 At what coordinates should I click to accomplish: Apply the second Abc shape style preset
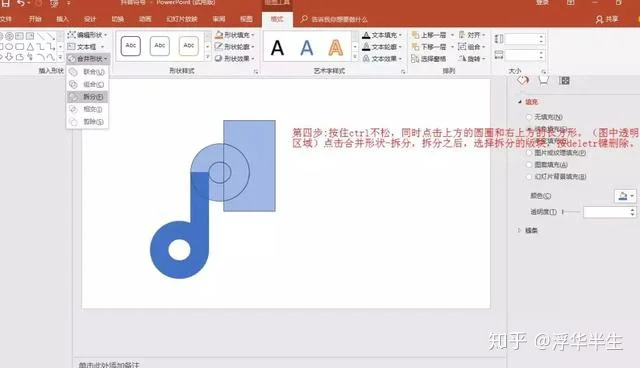click(x=160, y=46)
